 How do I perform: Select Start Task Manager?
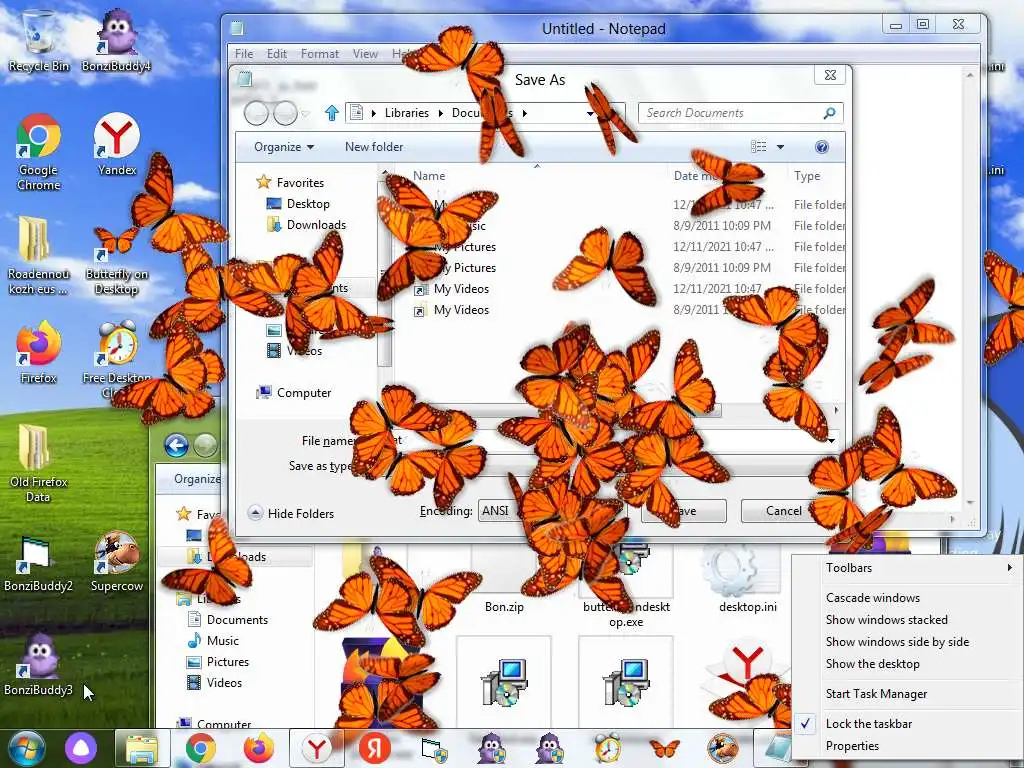pos(906,694)
